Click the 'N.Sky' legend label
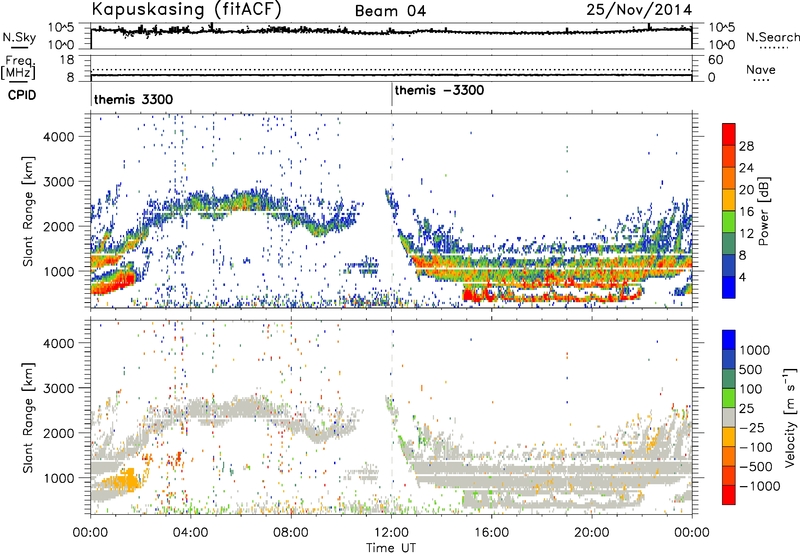The height and width of the screenshot is (554, 800). 19,38
